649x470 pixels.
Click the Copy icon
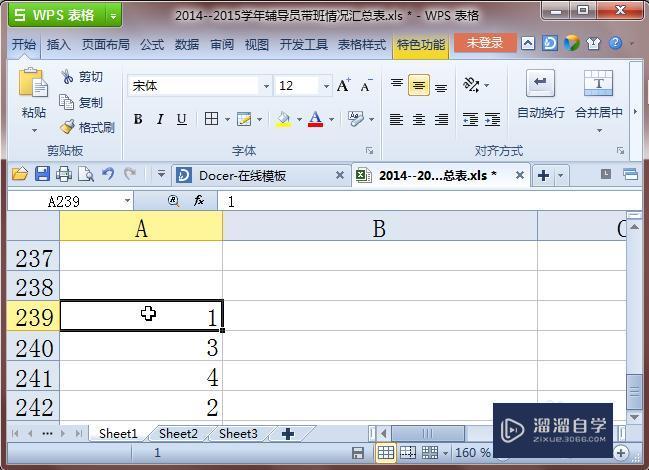(x=67, y=102)
